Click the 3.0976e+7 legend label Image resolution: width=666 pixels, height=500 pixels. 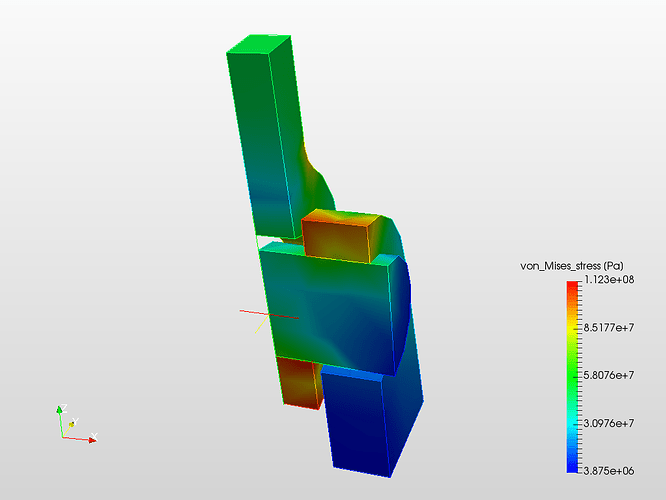[609, 423]
